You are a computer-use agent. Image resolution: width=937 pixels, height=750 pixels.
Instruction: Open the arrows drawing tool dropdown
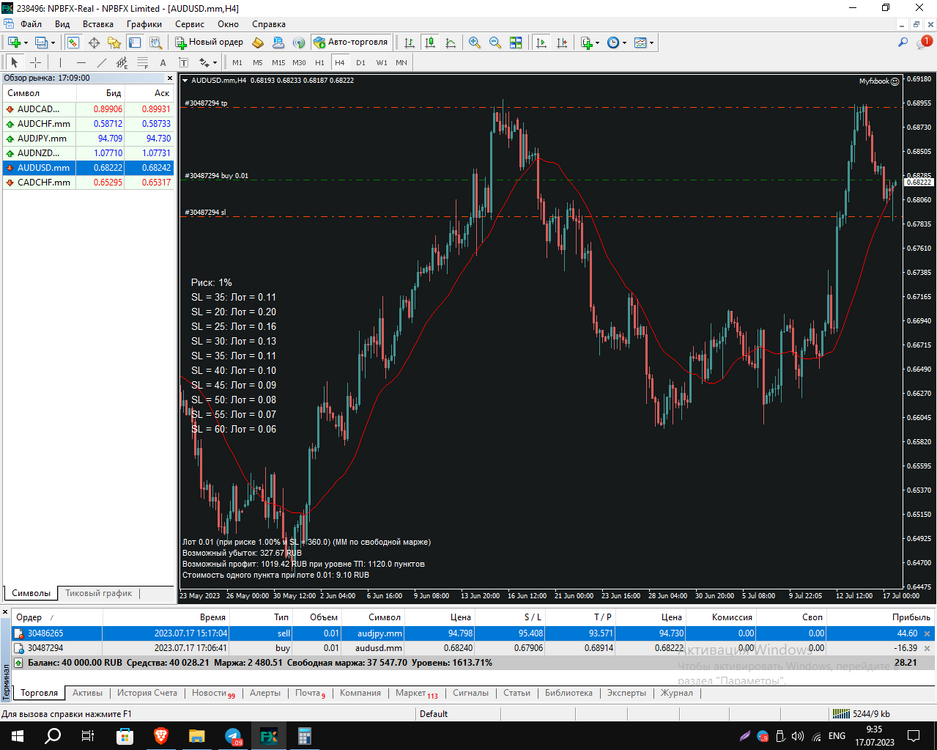215,62
